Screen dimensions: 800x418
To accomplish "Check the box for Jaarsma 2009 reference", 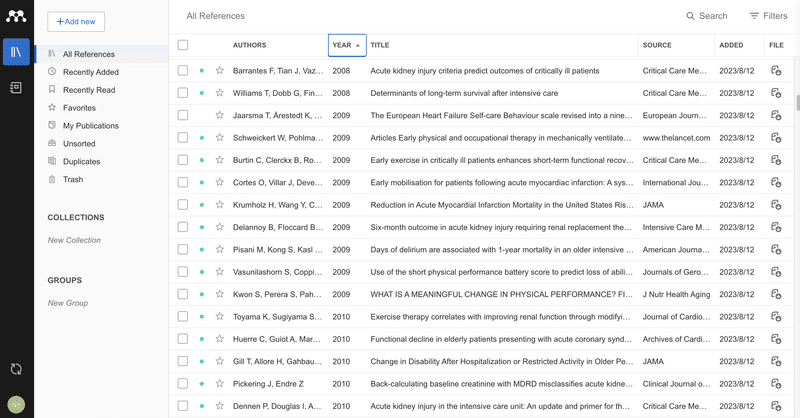I will (183, 115).
